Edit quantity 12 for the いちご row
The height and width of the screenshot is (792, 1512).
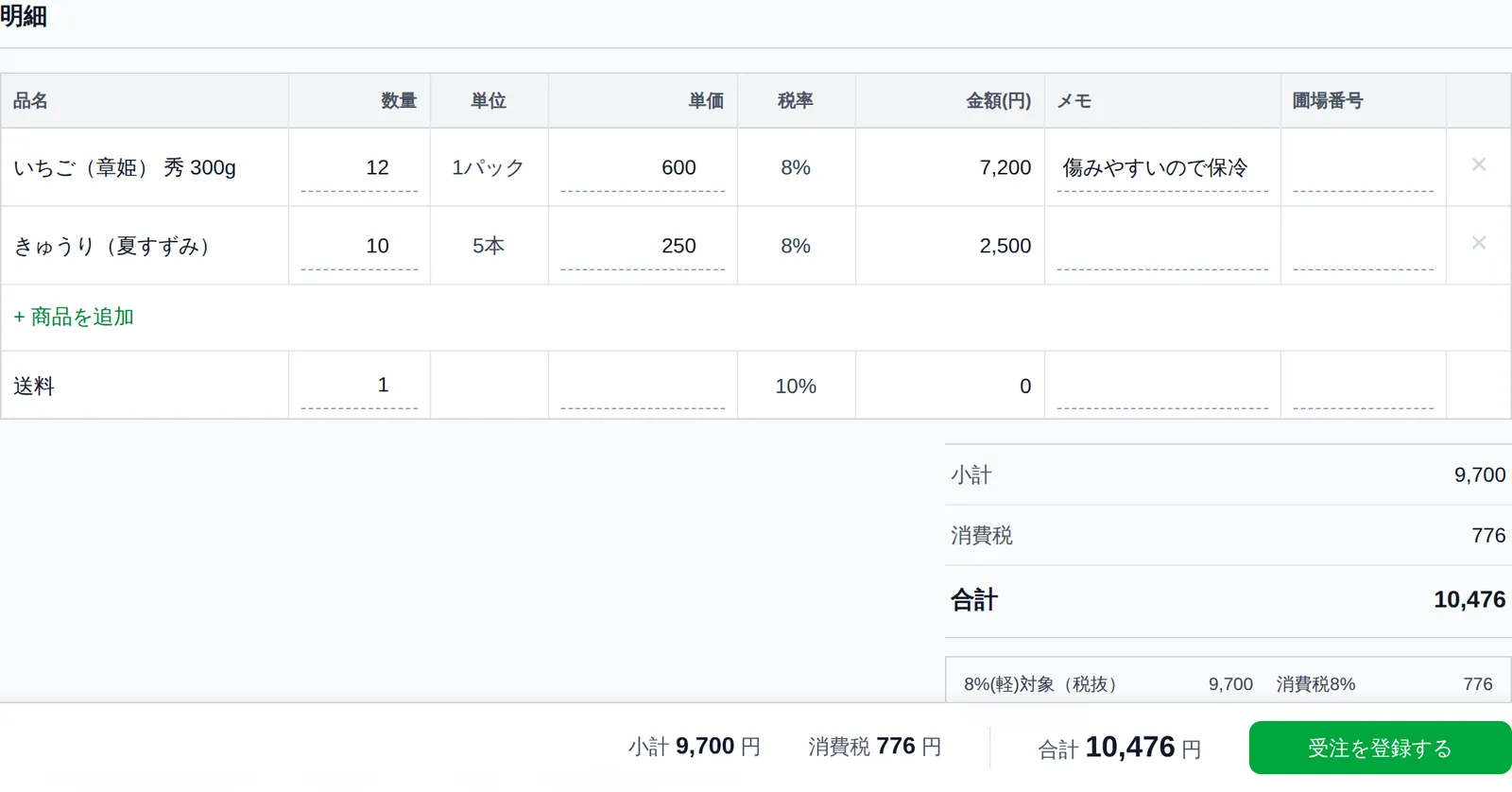tap(359, 168)
